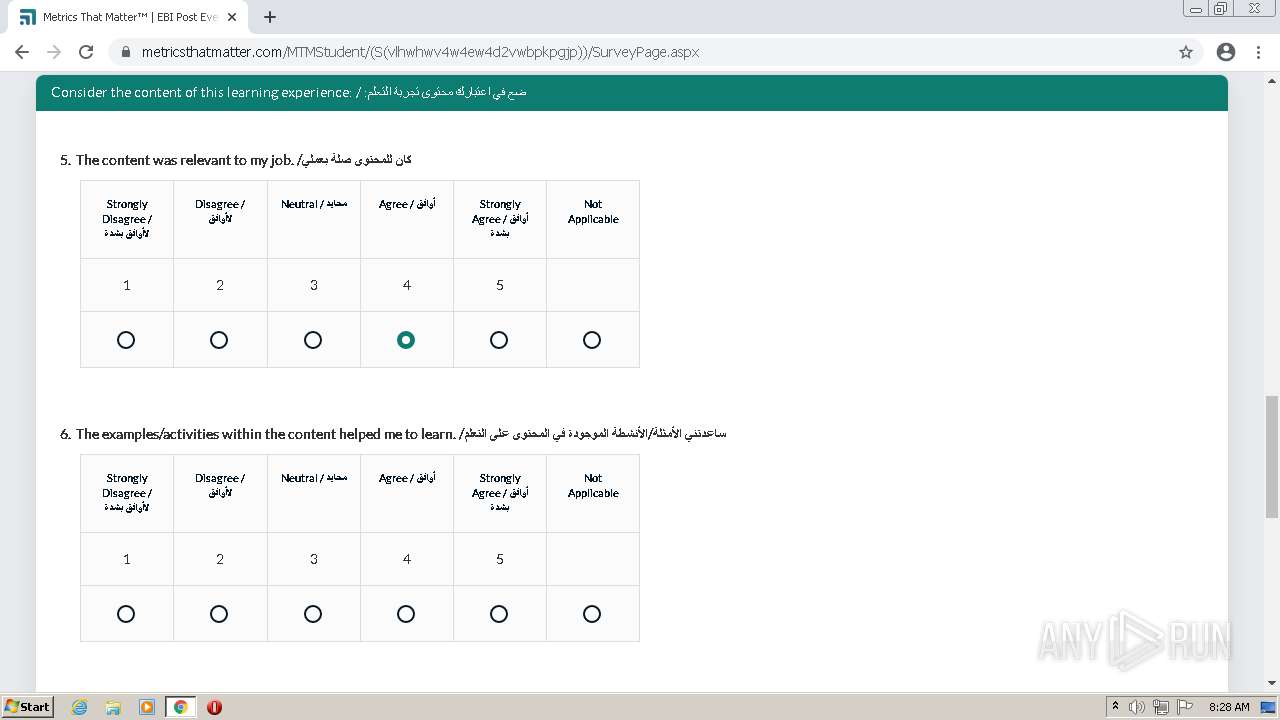Click the Strongly Agree header in question 6
This screenshot has width=1280, height=720.
[x=500, y=493]
